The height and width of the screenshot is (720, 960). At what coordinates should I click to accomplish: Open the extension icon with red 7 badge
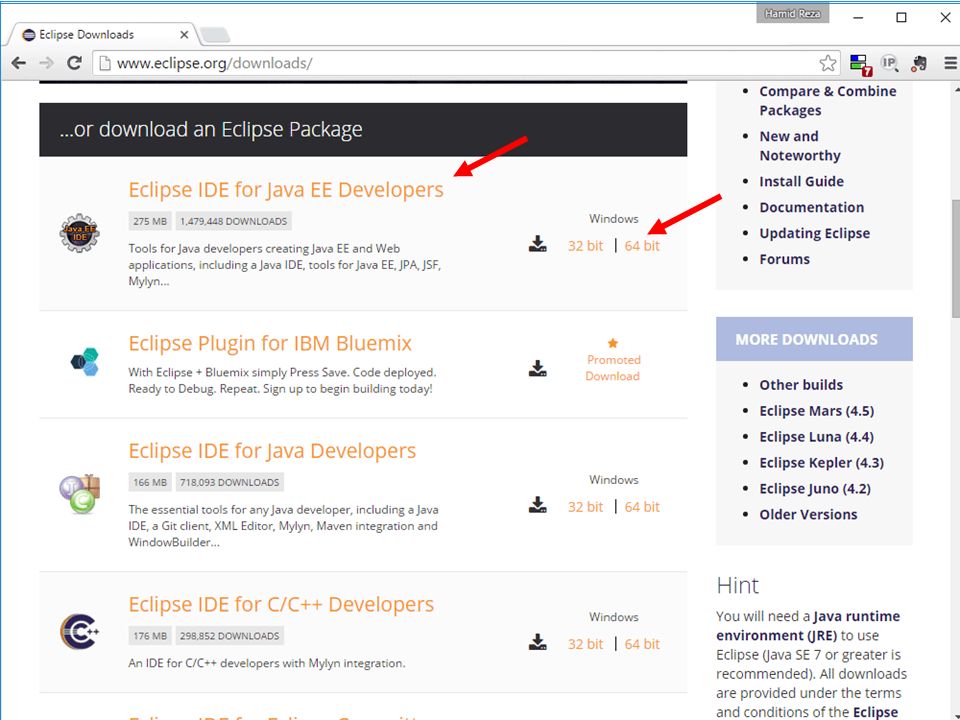[860, 64]
